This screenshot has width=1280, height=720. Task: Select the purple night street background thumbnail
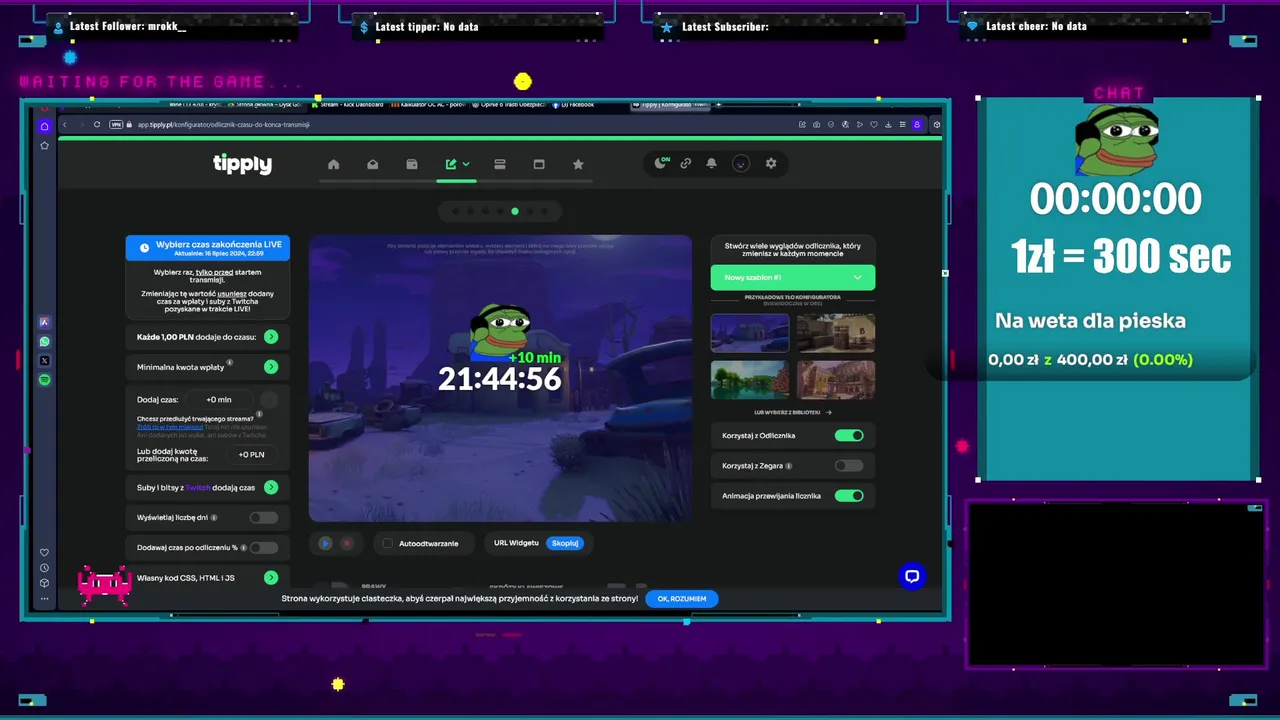coord(750,333)
